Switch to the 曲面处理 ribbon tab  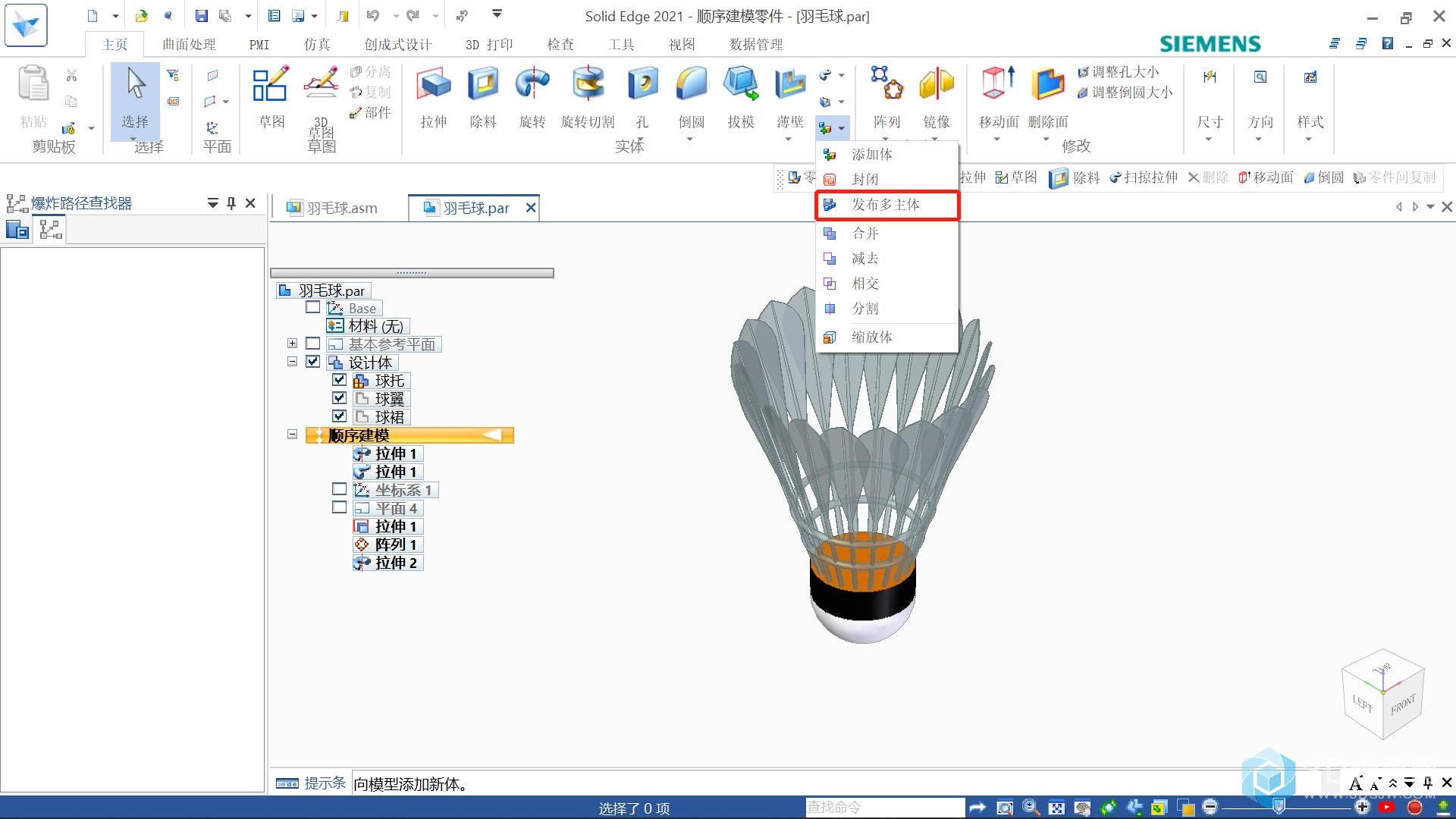click(190, 45)
